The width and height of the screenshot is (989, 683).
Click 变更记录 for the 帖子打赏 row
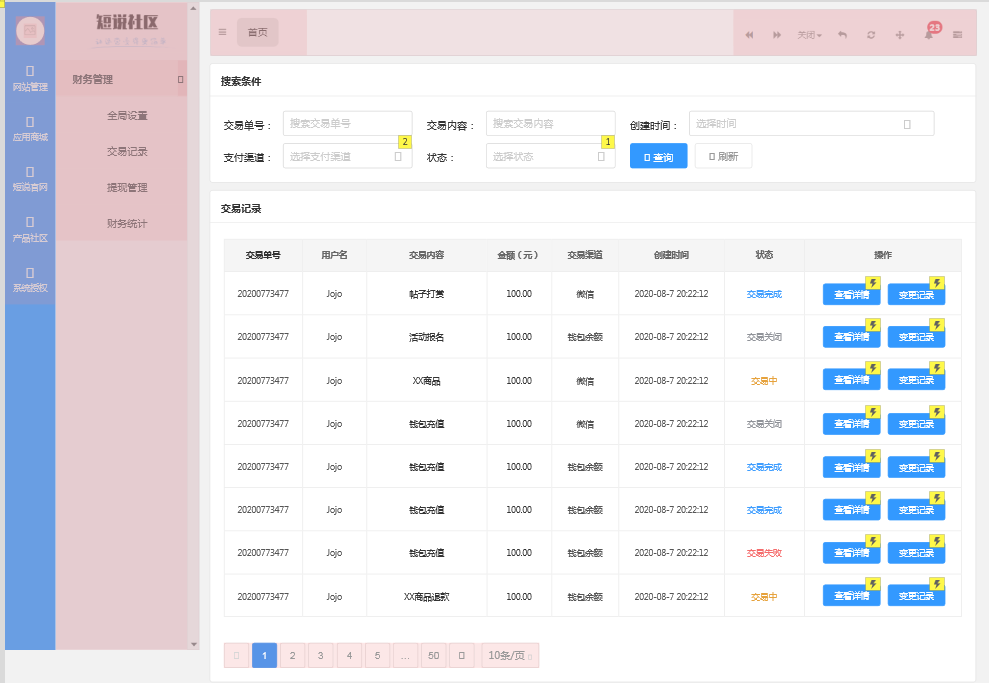(x=916, y=295)
